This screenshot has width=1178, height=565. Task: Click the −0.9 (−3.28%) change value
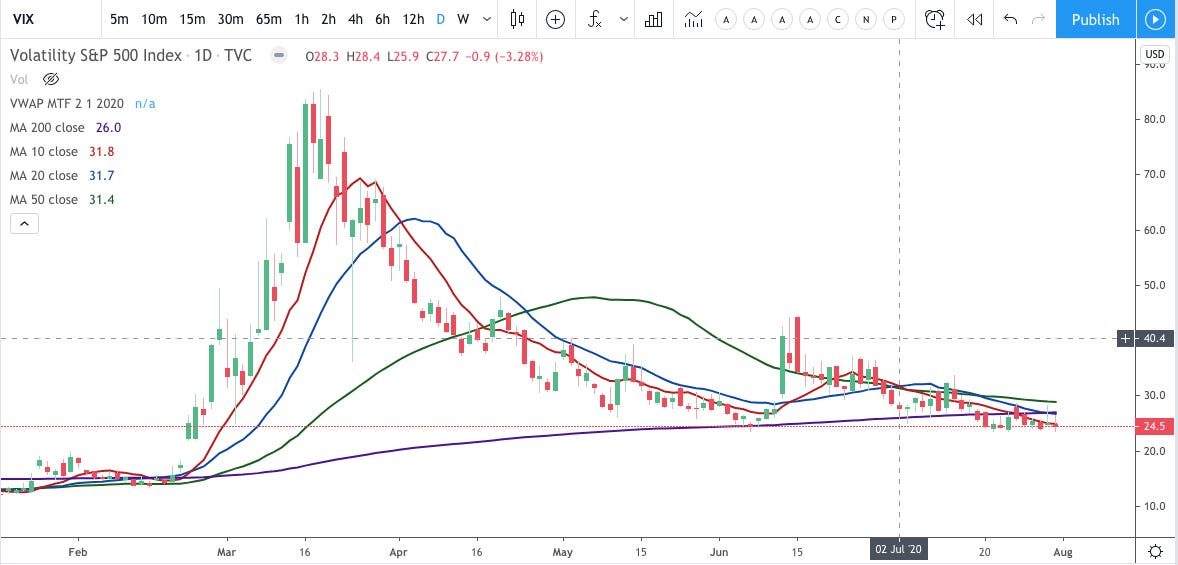(x=502, y=56)
